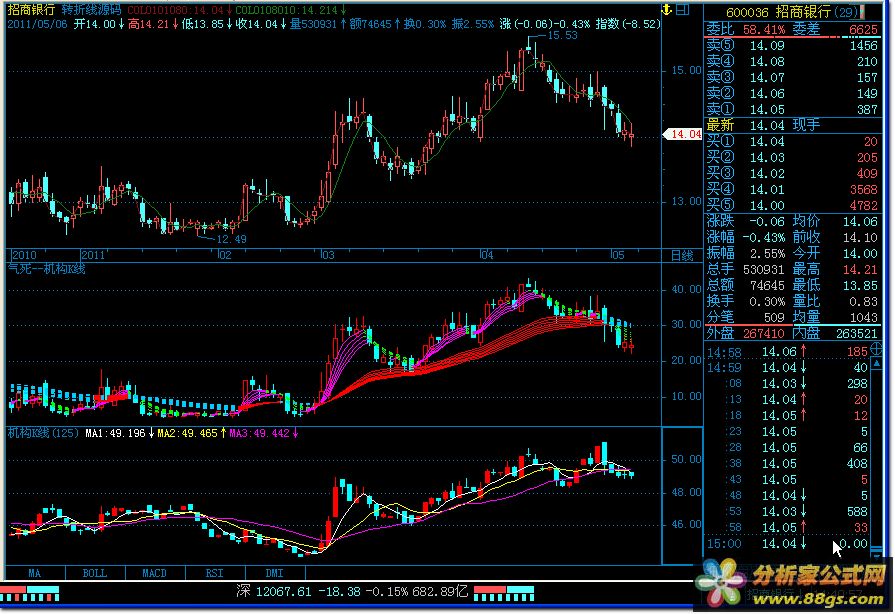Click the 外盘 267410 value
895x614 pixels.
(764, 333)
